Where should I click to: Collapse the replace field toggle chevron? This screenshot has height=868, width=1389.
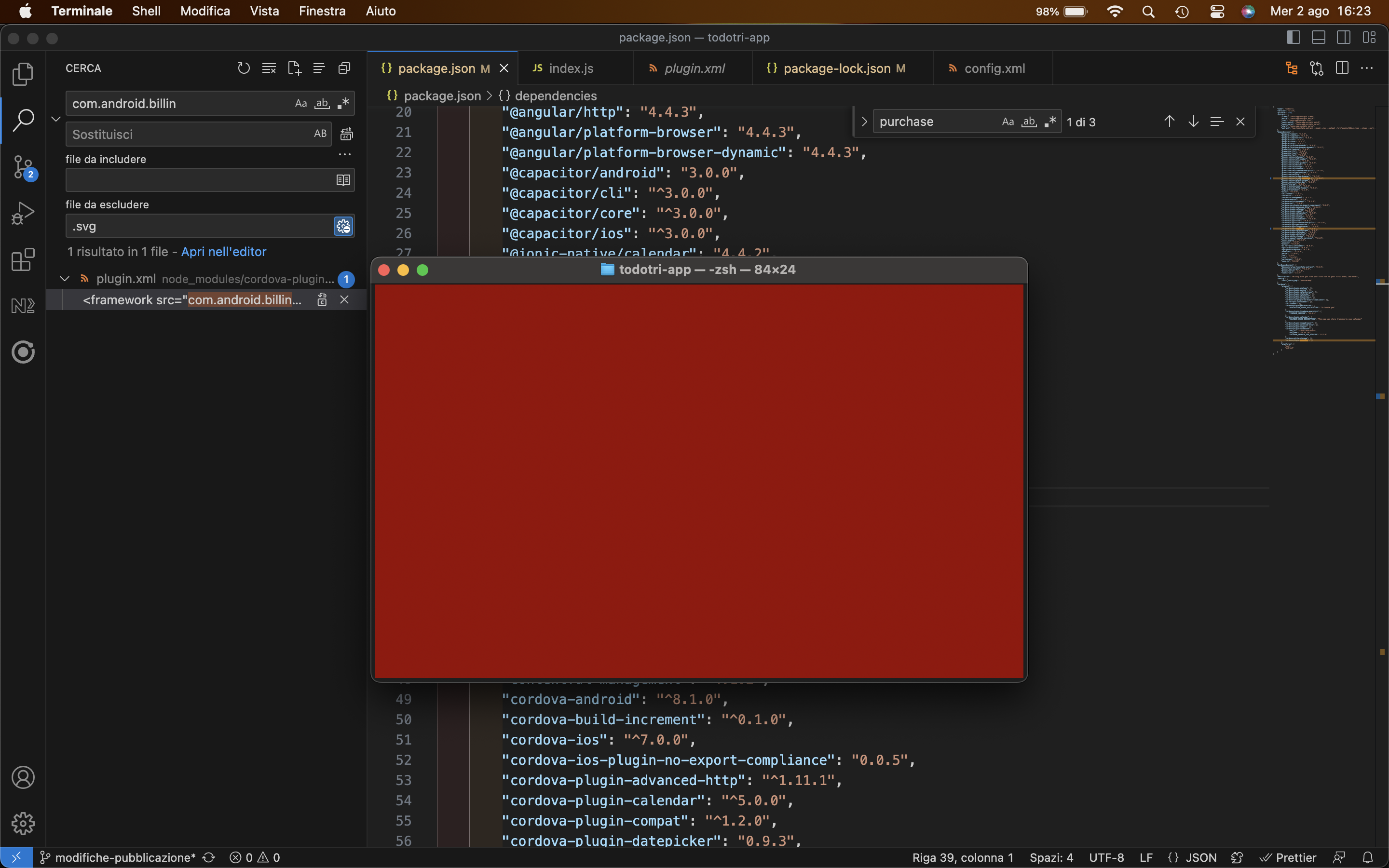55,119
